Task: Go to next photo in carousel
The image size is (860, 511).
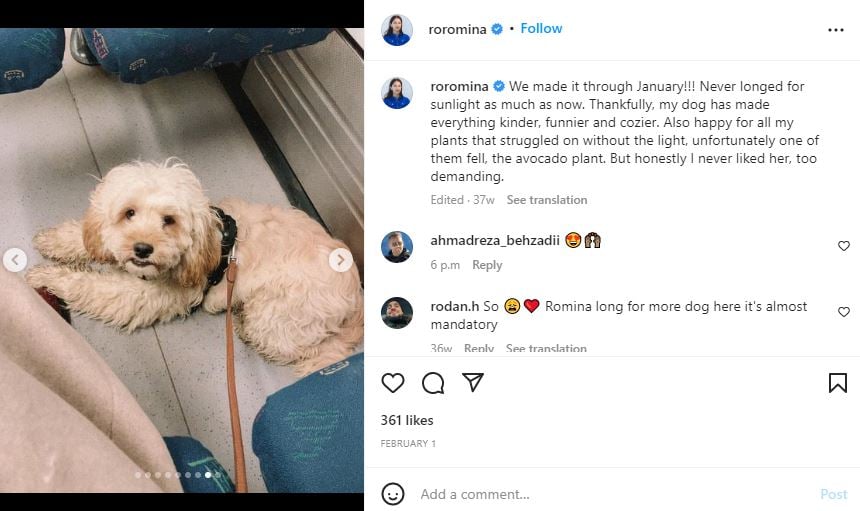Action: 341,260
